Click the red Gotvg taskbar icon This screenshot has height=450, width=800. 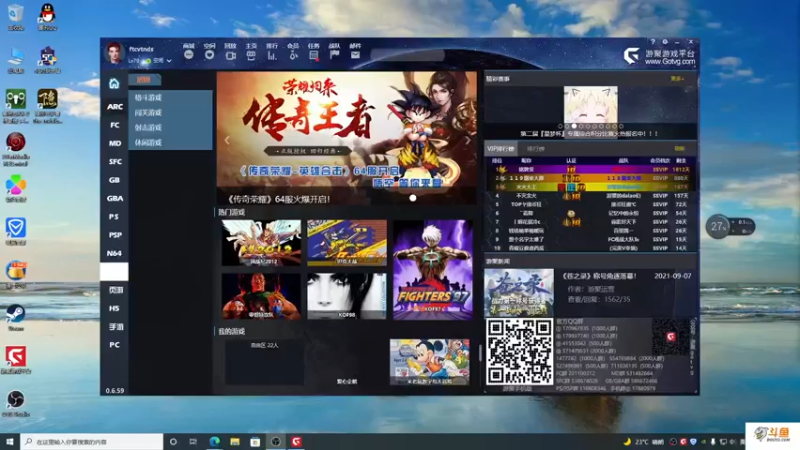296,442
